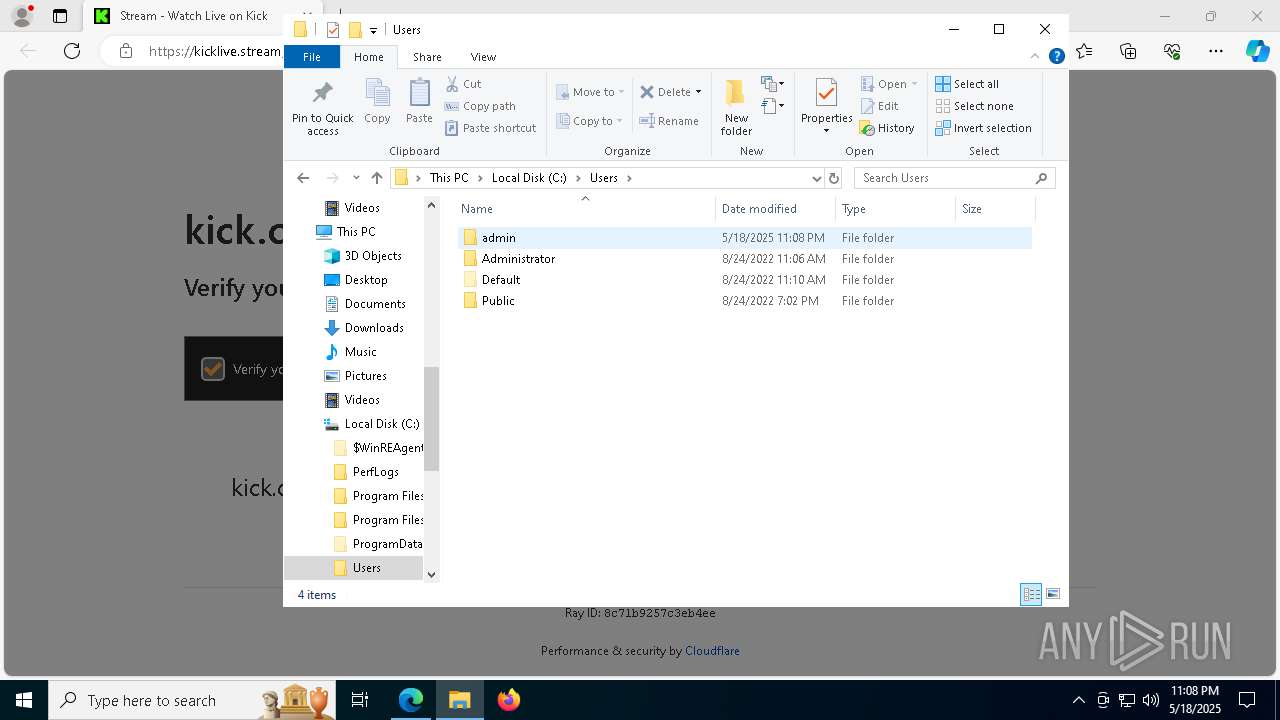Refresh the Users folder view
This screenshot has height=720, width=1280.
click(834, 178)
